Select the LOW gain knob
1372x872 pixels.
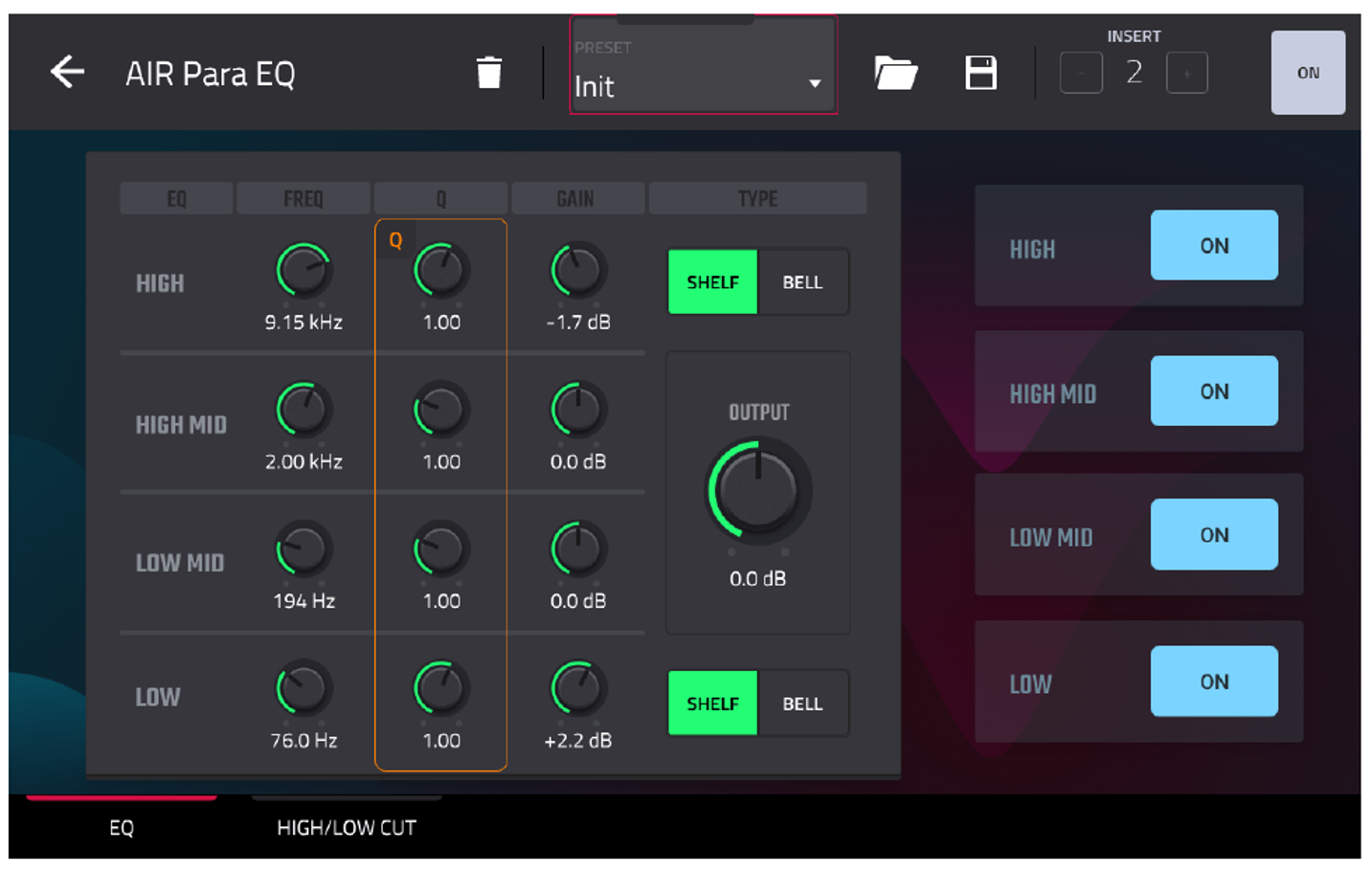pos(578,688)
